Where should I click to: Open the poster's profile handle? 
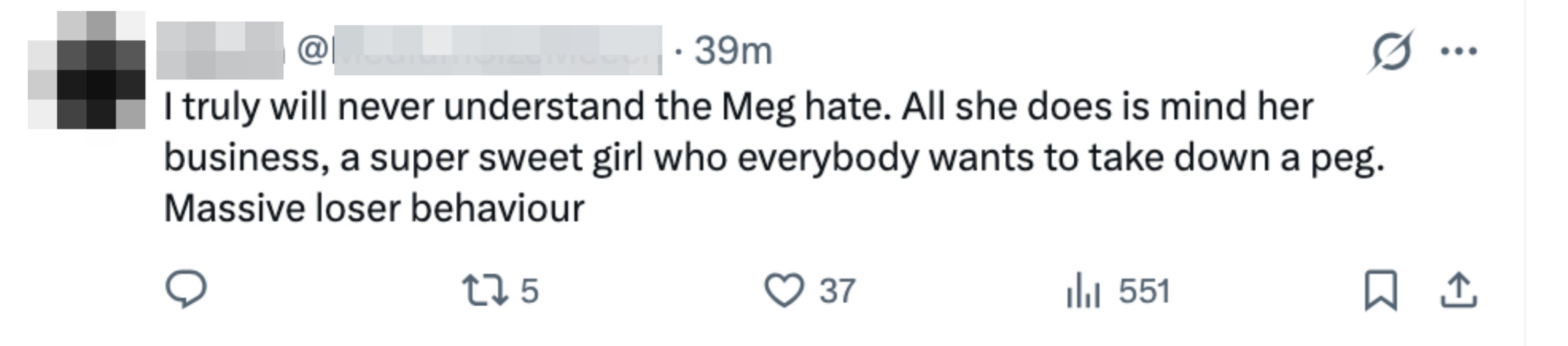tap(487, 52)
